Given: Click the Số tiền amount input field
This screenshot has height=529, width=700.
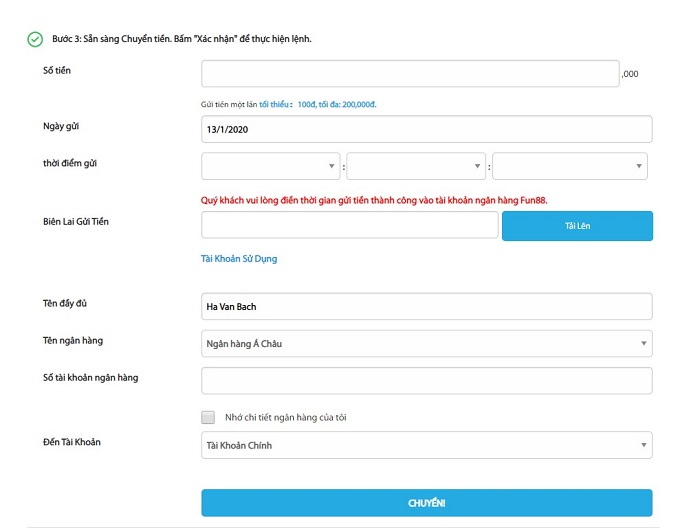Looking at the screenshot, I should tap(410, 74).
